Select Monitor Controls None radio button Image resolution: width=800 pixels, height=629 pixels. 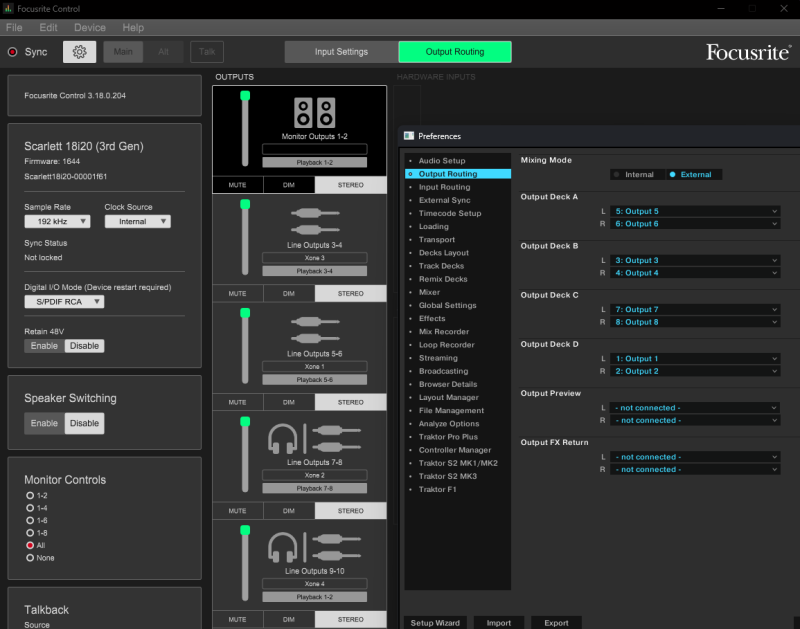(x=30, y=558)
